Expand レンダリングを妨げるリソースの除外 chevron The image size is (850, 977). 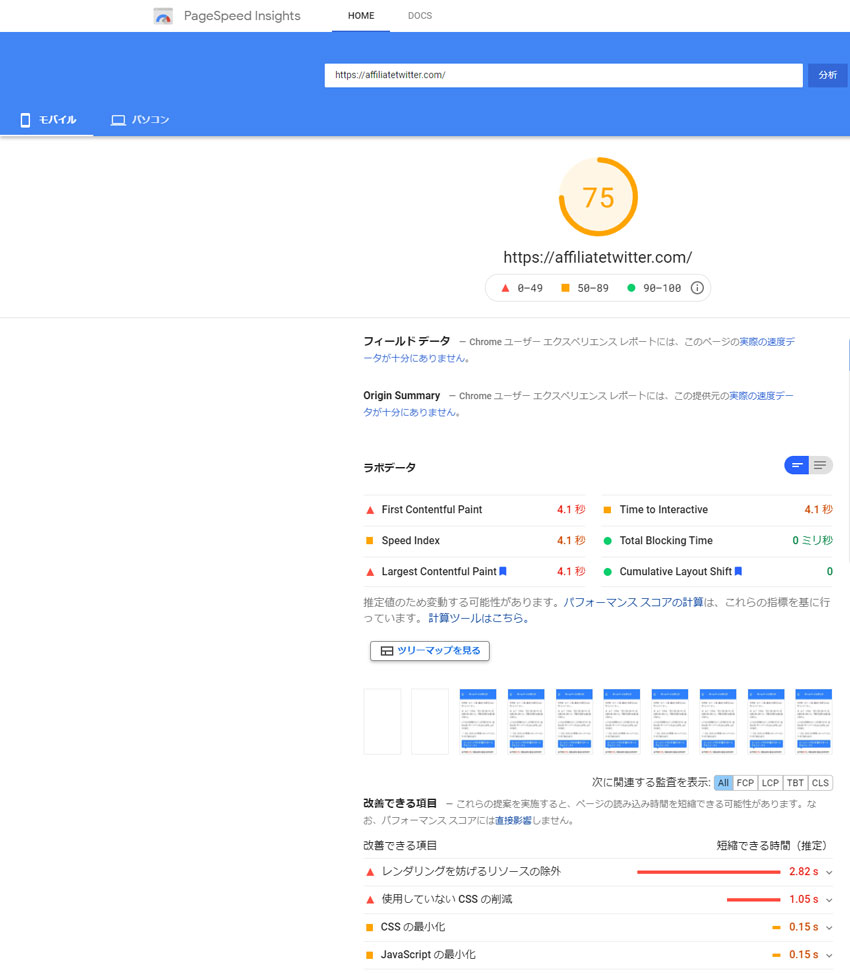[829, 872]
